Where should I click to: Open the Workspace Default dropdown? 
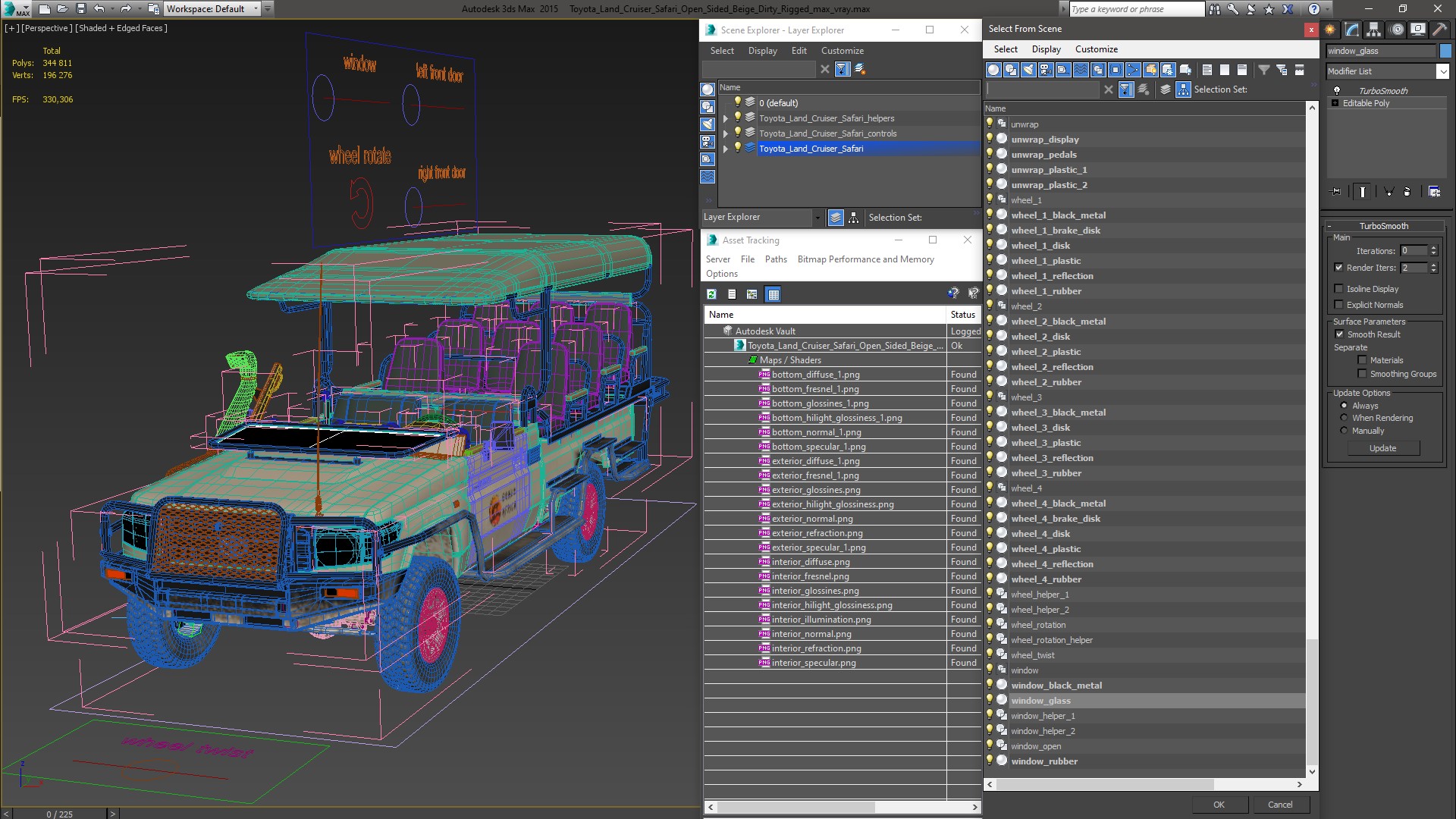pos(212,9)
